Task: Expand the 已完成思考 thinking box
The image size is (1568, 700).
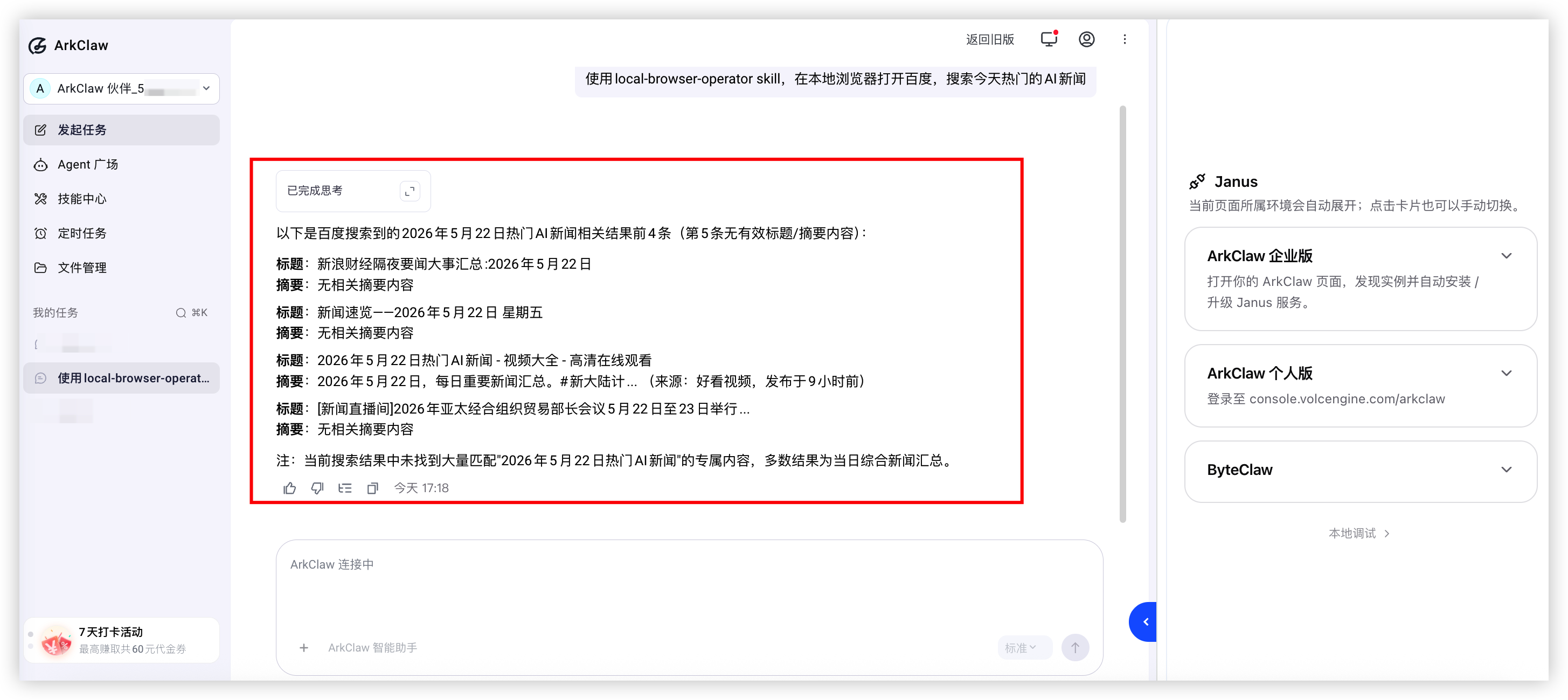Action: [x=410, y=191]
